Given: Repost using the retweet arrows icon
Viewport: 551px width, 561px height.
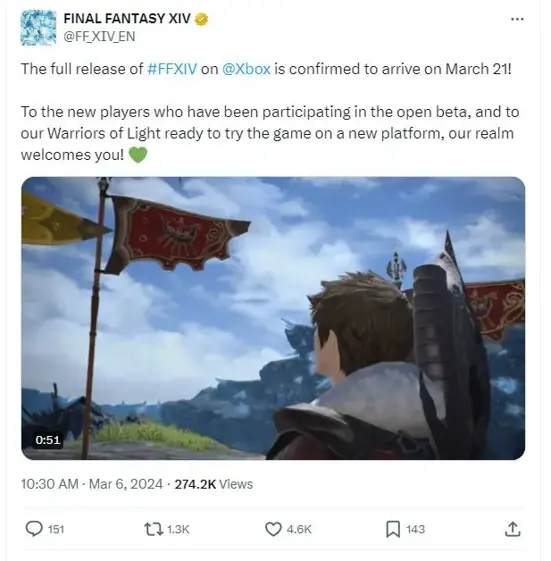Looking at the screenshot, I should click(x=153, y=529).
